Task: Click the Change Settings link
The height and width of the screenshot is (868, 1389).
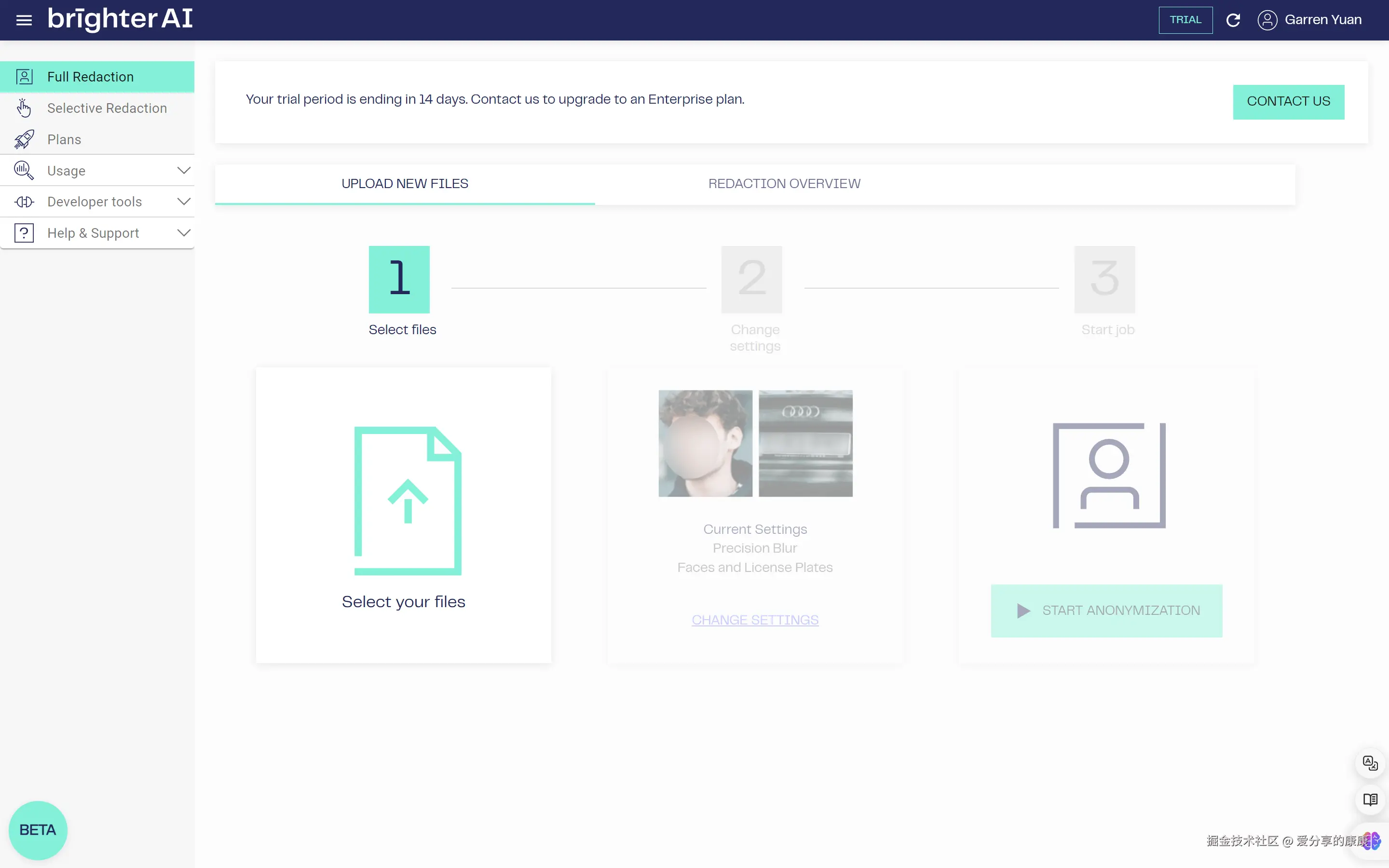Action: [x=755, y=620]
